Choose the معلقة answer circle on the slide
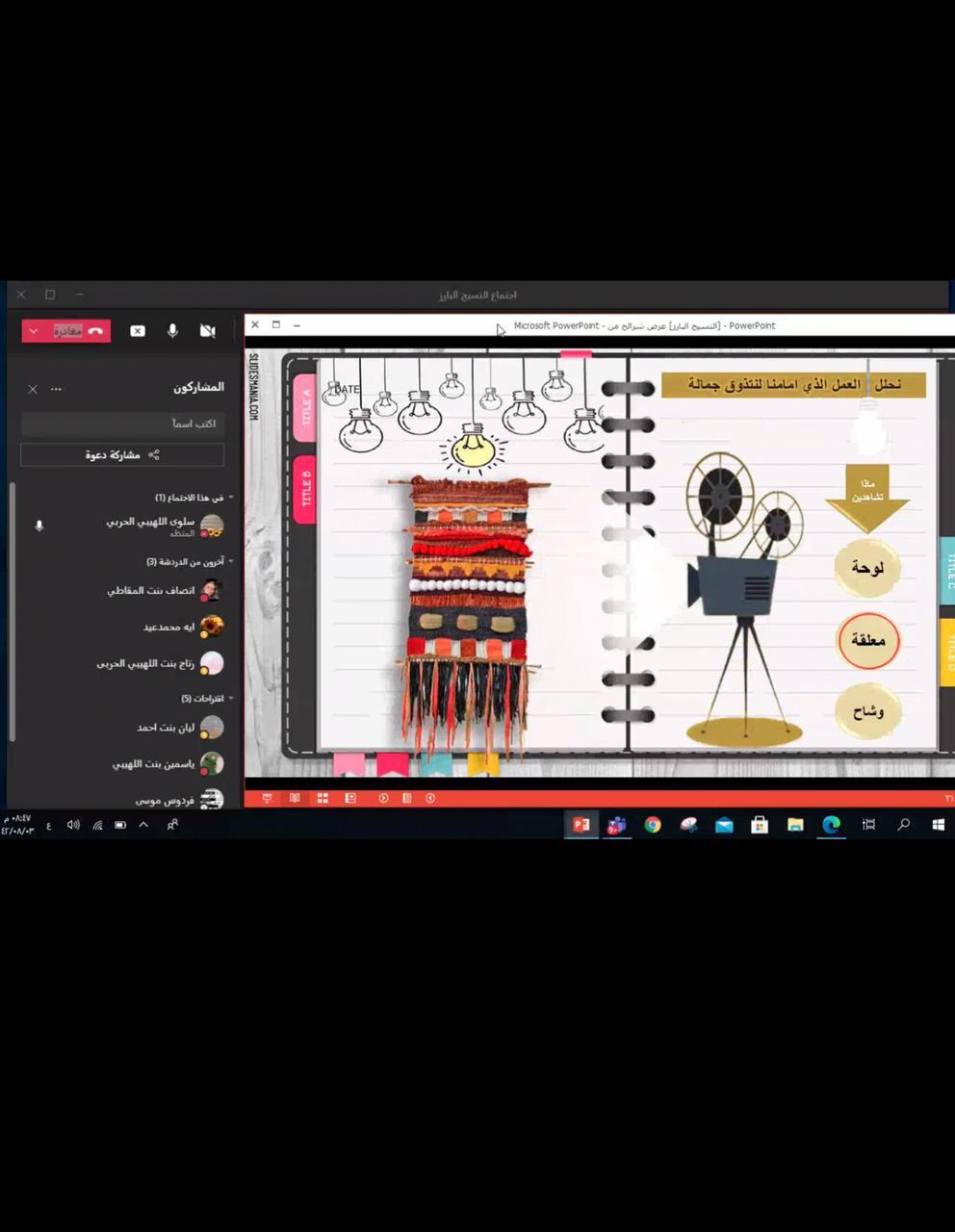This screenshot has height=1232, width=955. coord(867,640)
